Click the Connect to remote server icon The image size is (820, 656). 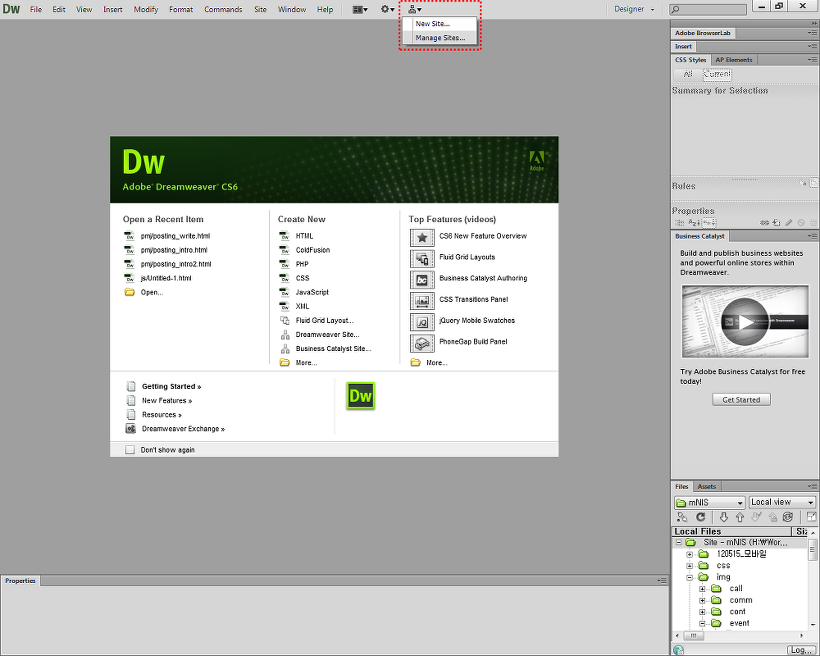[682, 517]
